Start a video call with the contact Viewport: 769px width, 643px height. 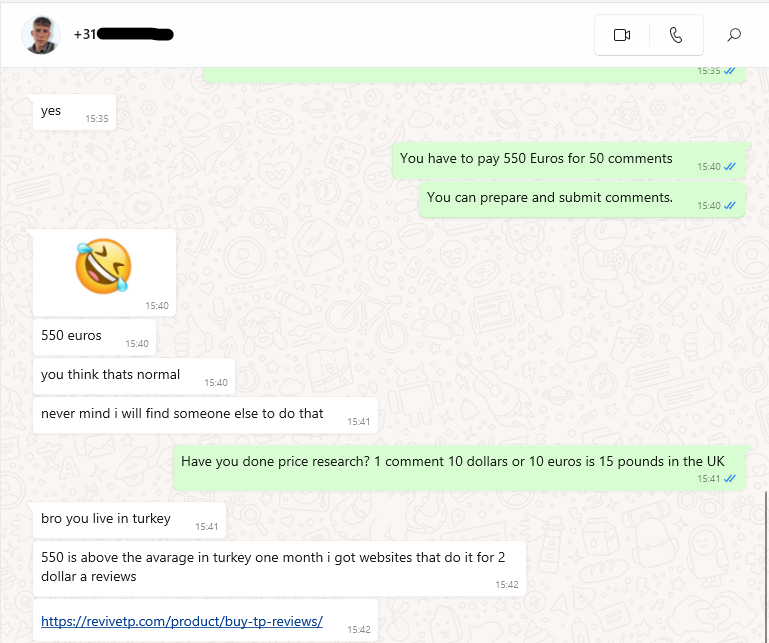[x=622, y=35]
